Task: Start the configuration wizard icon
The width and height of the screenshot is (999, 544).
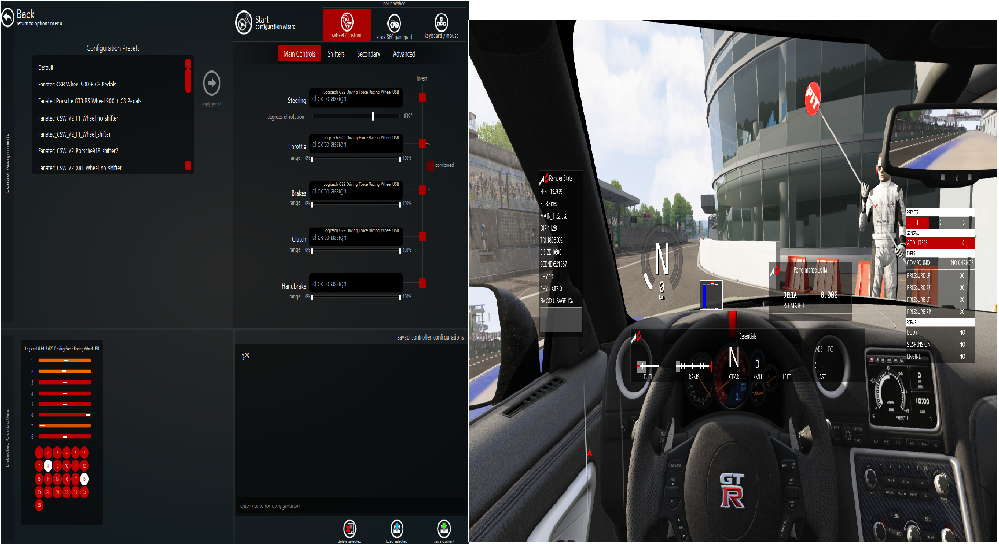Action: coord(244,22)
